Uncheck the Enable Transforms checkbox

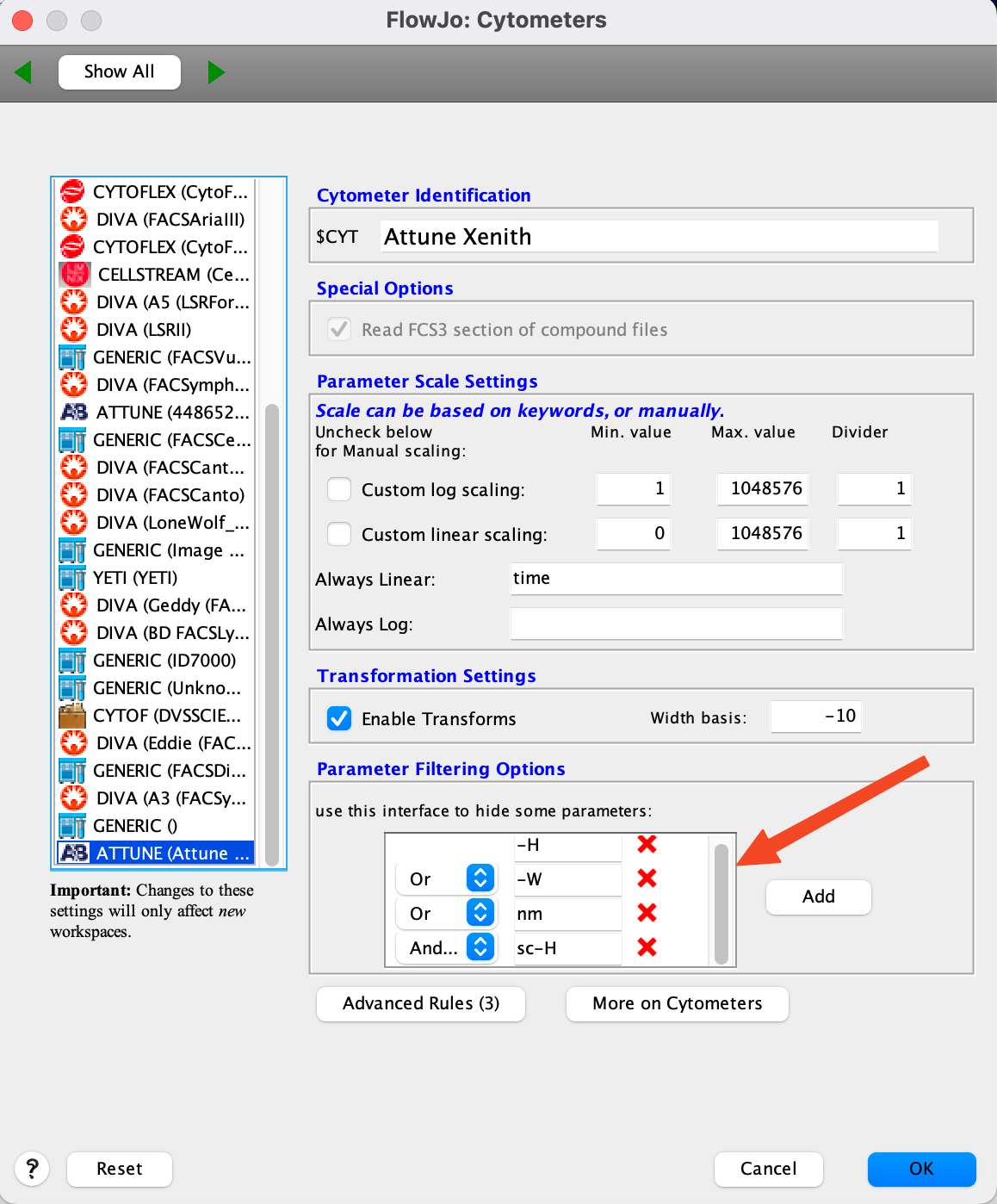pos(339,719)
